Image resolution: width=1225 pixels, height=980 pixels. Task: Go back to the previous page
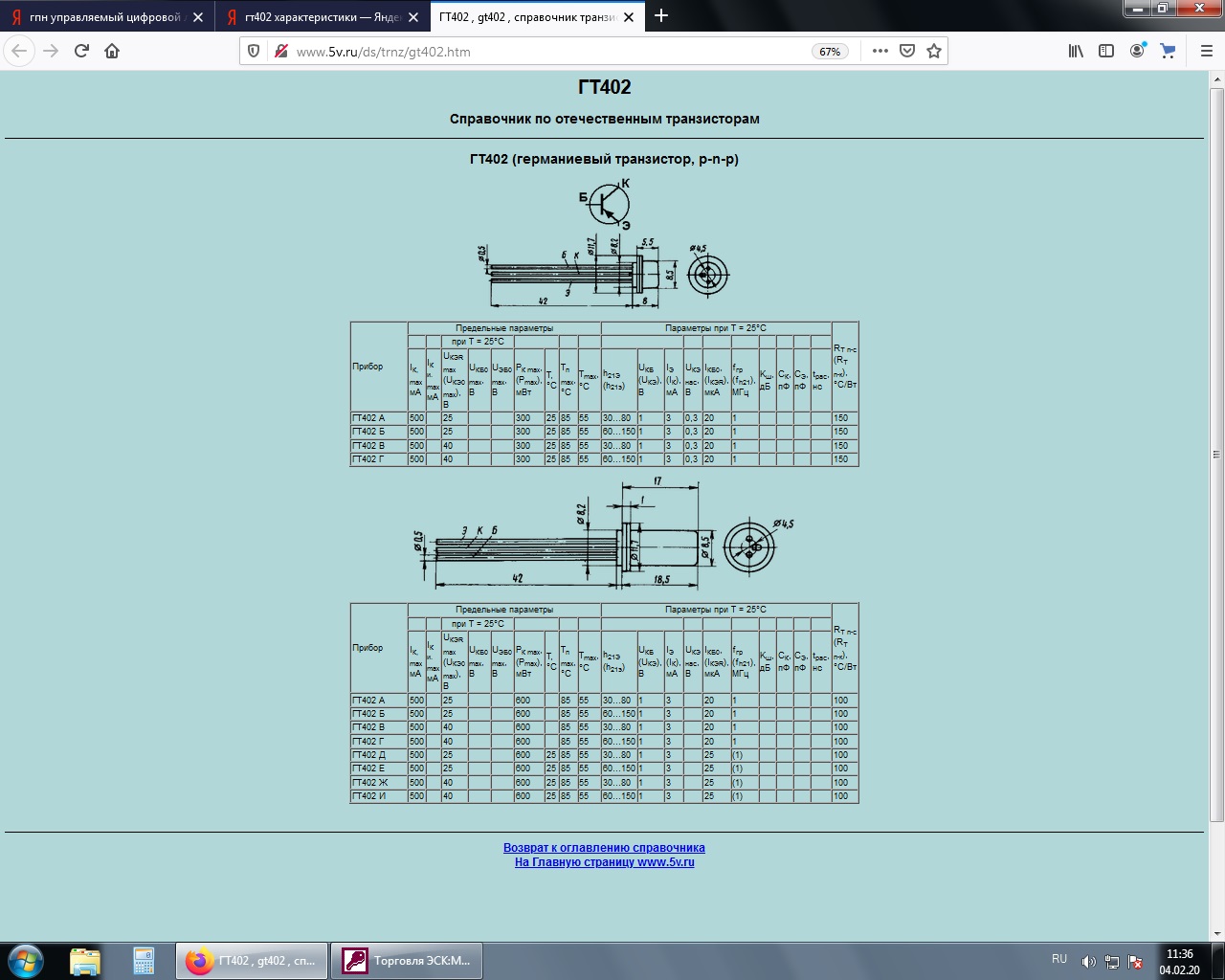[19, 51]
